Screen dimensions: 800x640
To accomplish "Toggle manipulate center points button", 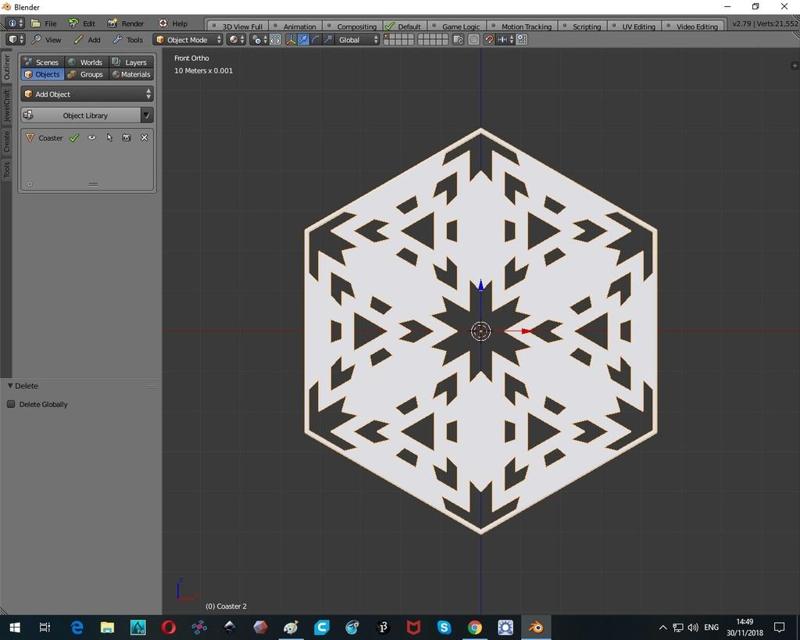I will click(x=275, y=39).
